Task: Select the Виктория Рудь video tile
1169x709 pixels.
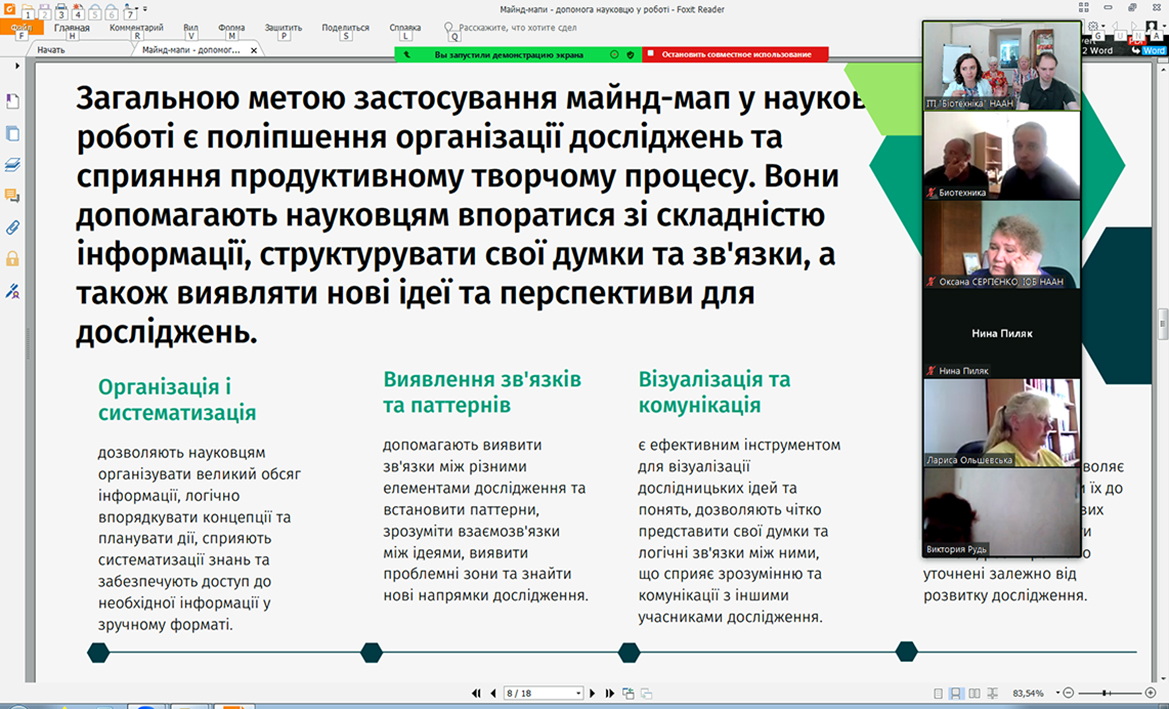Action: pyautogui.click(x=1001, y=511)
